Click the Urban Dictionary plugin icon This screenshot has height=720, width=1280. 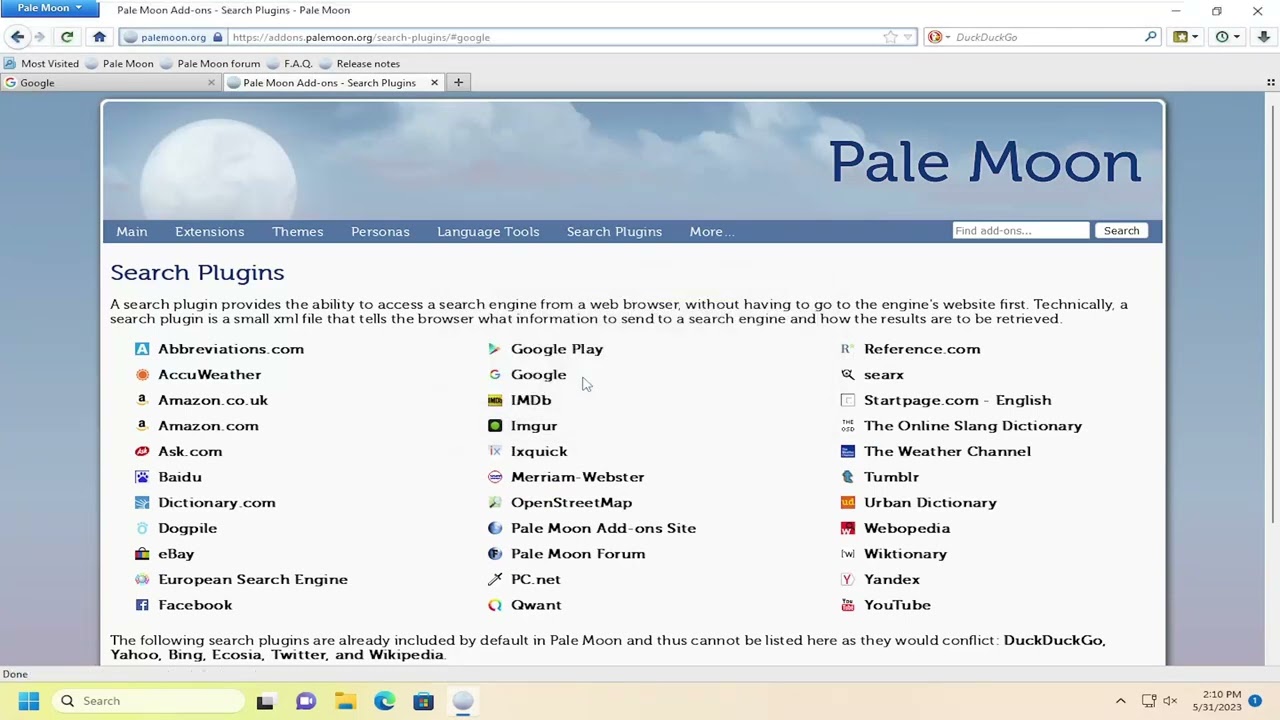[x=848, y=503]
